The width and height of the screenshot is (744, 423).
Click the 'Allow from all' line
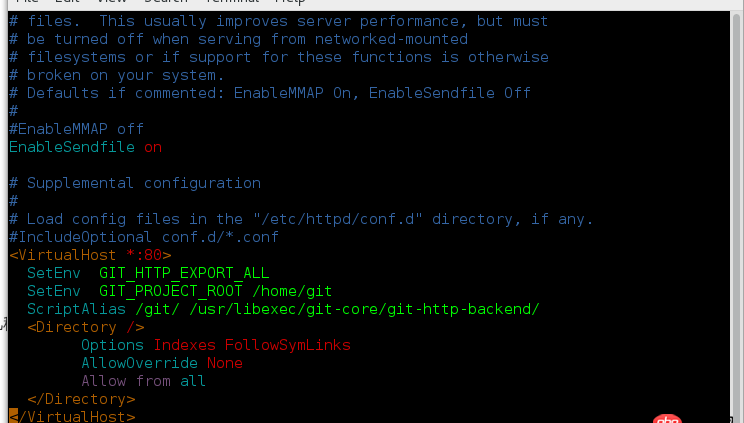[x=143, y=381]
